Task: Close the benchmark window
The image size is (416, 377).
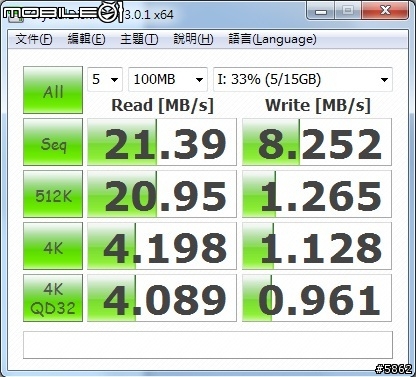Action: [x=385, y=11]
